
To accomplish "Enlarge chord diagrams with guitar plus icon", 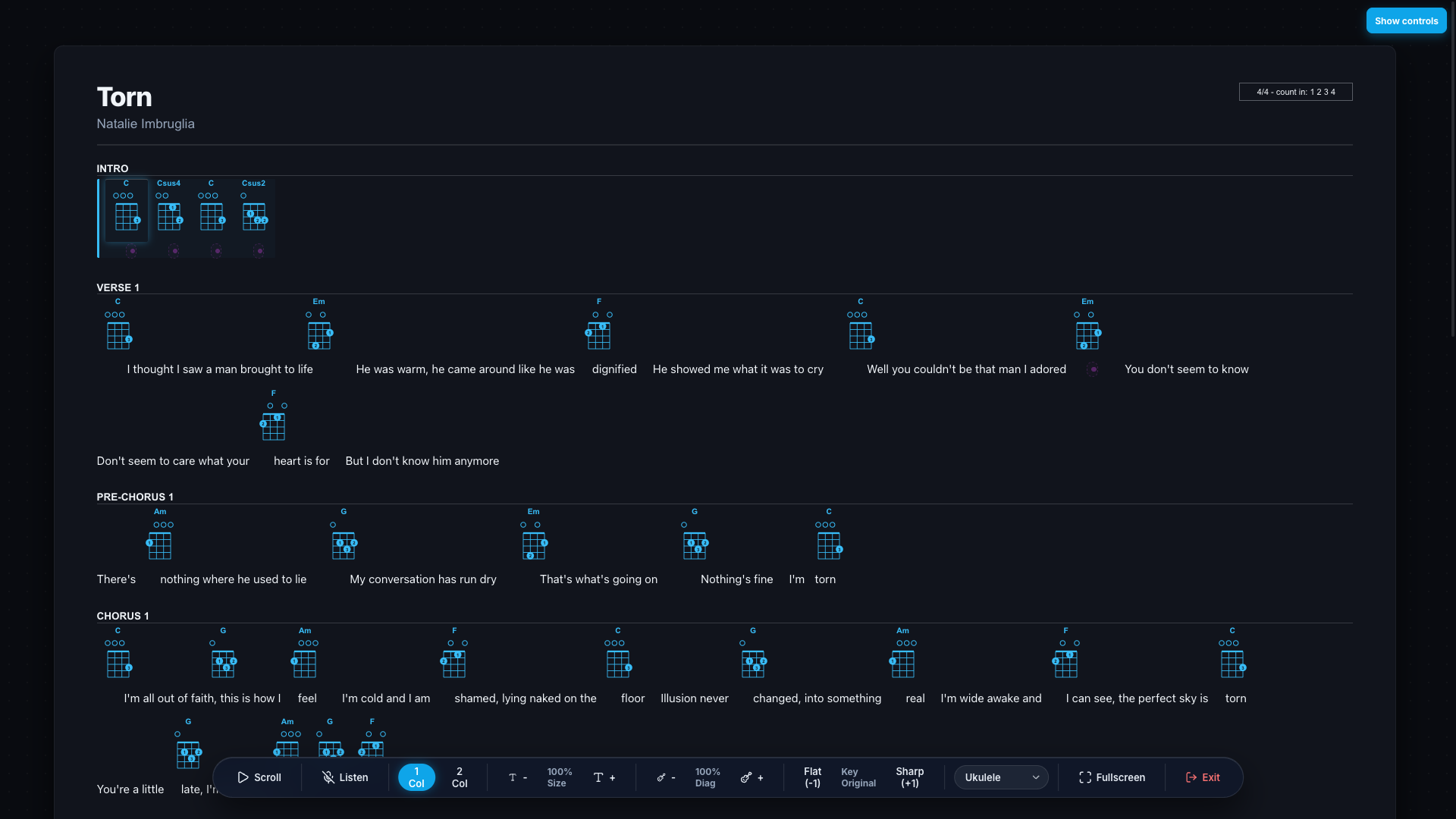I will click(752, 777).
